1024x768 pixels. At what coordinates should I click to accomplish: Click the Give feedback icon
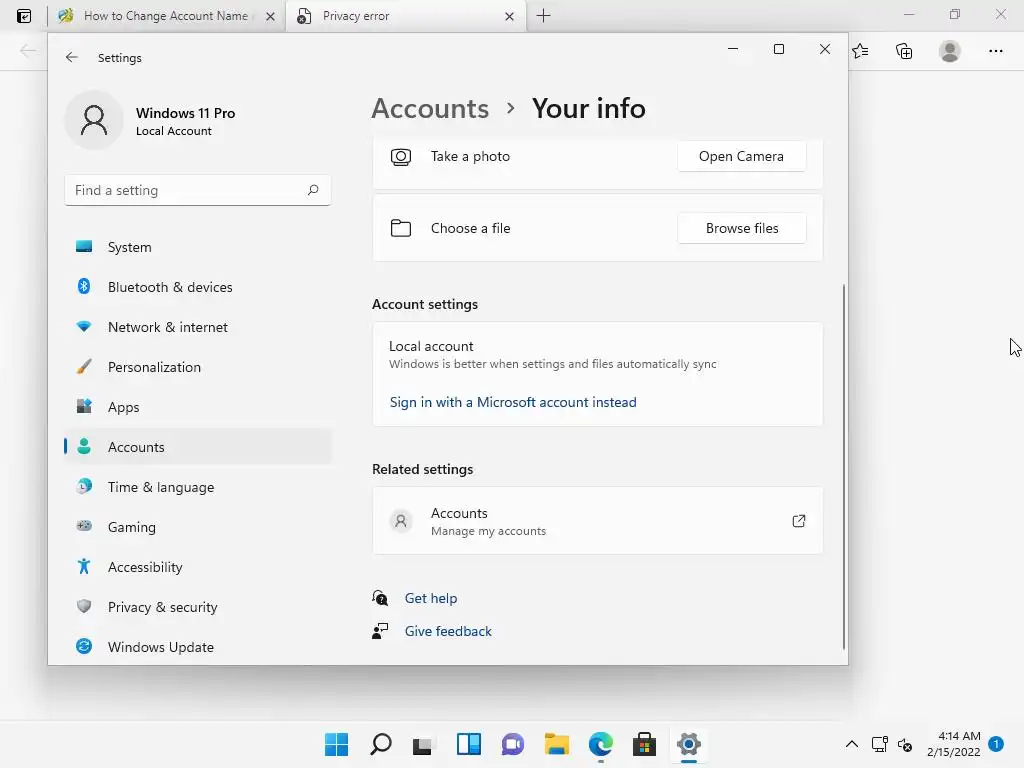(x=380, y=631)
